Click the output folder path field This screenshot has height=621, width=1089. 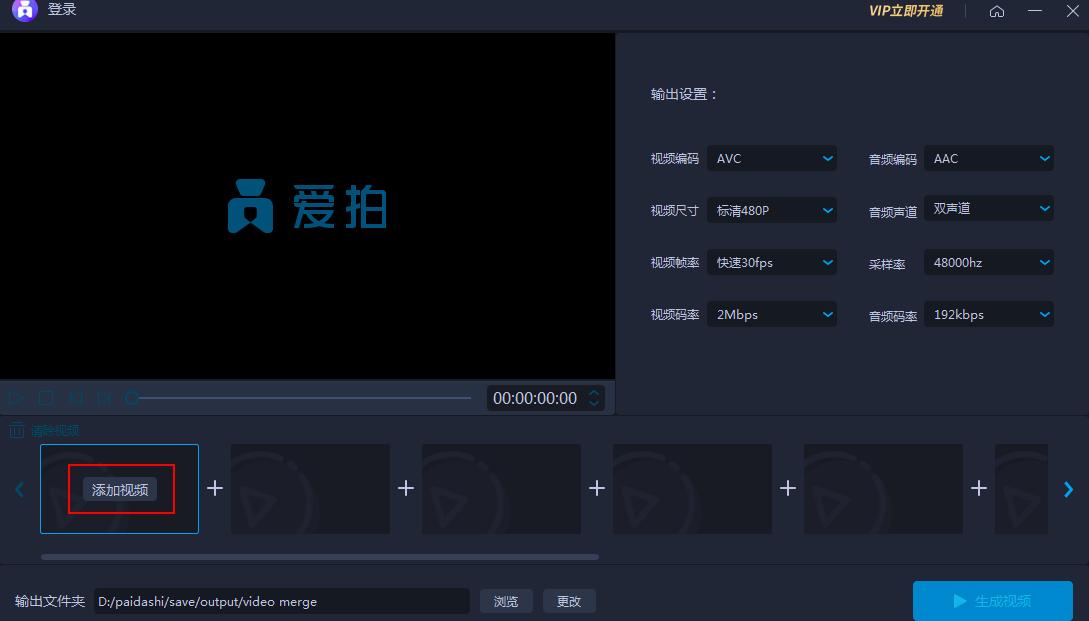click(281, 601)
